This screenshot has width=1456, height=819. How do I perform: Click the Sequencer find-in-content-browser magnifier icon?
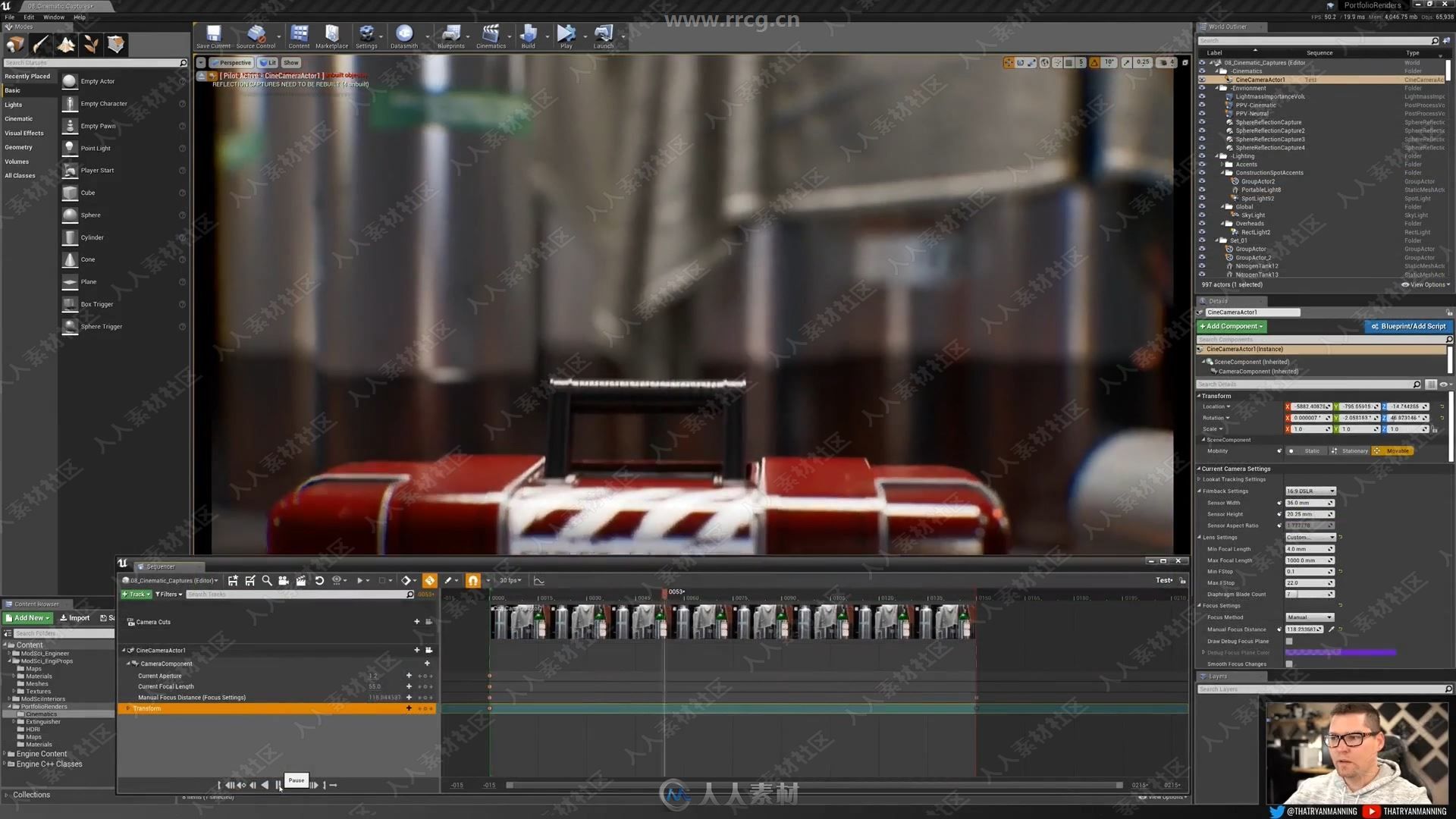(267, 581)
